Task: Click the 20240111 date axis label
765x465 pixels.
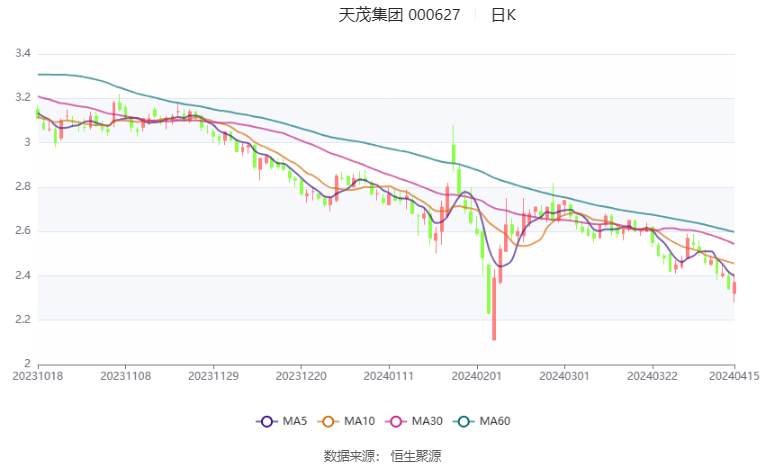Action: pos(389,376)
